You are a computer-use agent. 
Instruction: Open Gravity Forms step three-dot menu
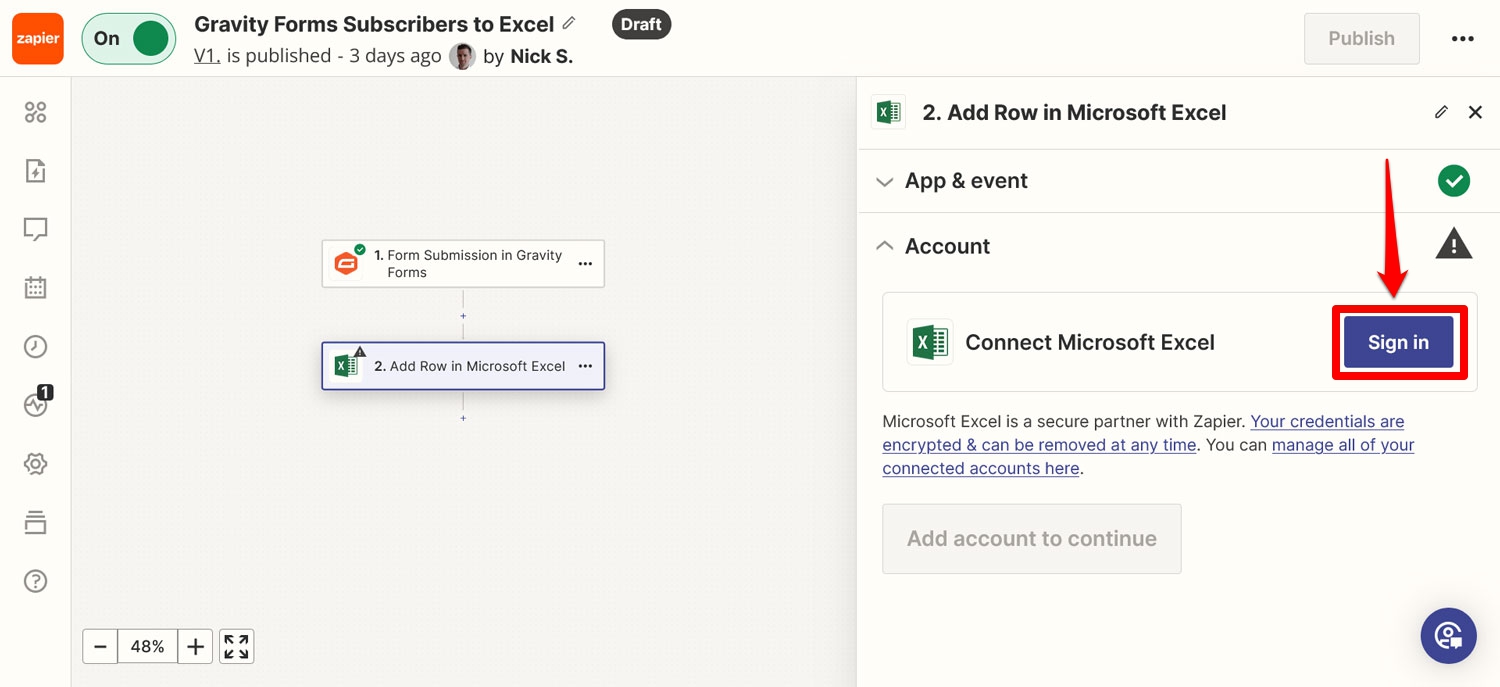585,264
